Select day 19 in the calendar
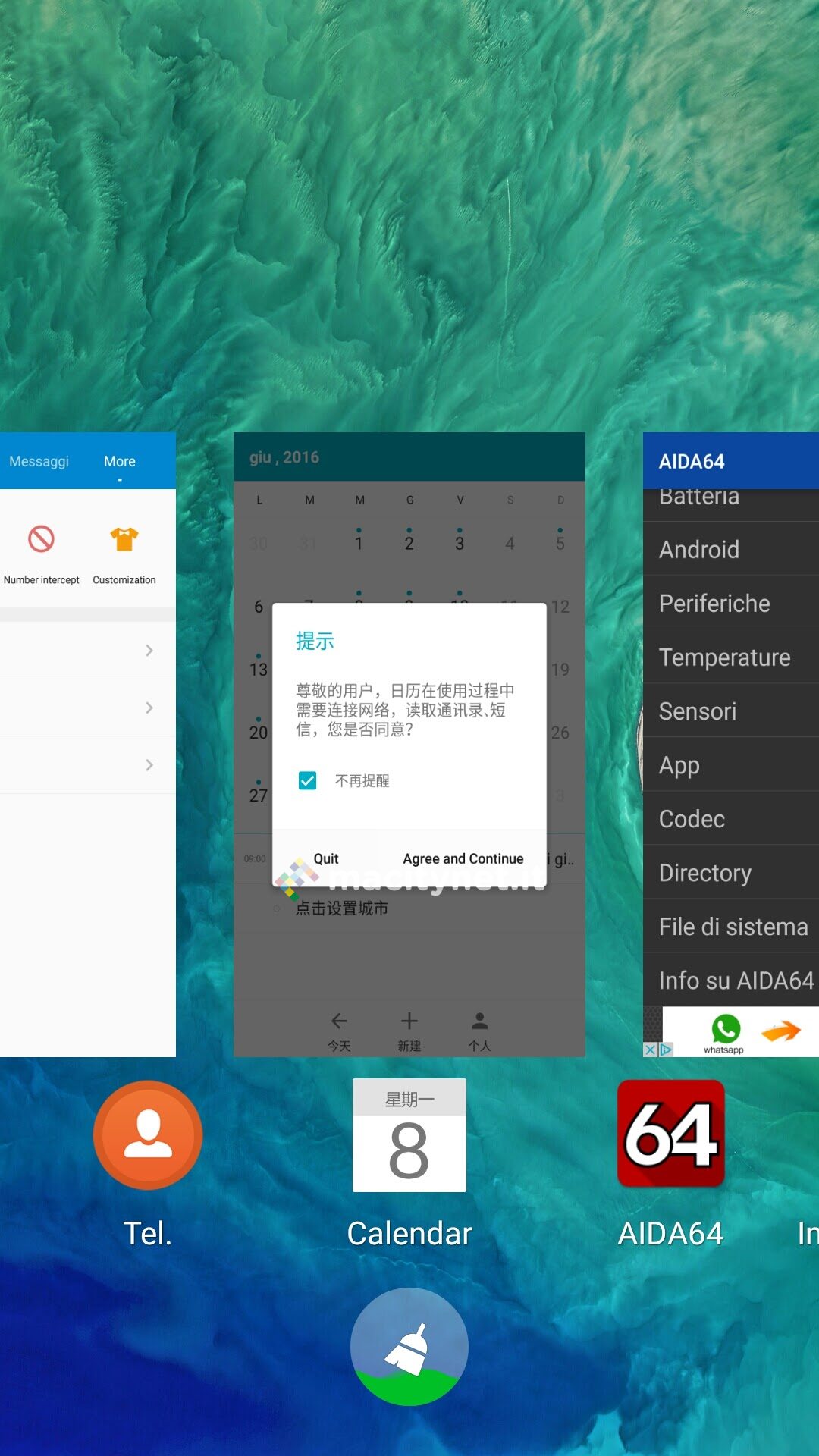The image size is (819, 1456). coord(560,670)
